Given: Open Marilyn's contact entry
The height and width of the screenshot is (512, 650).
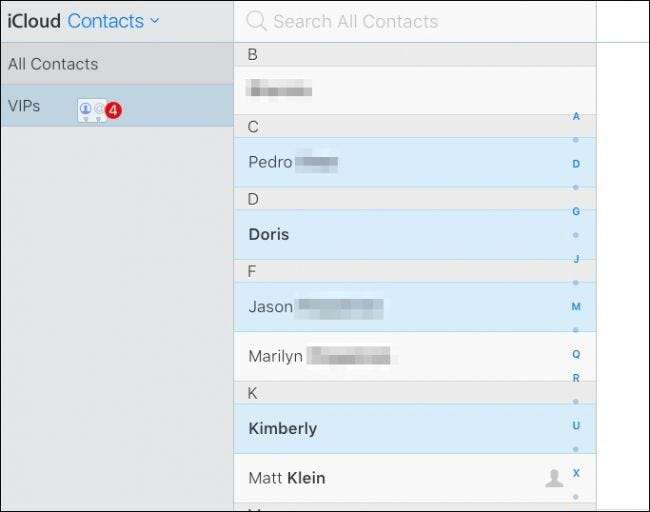Looking at the screenshot, I should click(x=400, y=356).
